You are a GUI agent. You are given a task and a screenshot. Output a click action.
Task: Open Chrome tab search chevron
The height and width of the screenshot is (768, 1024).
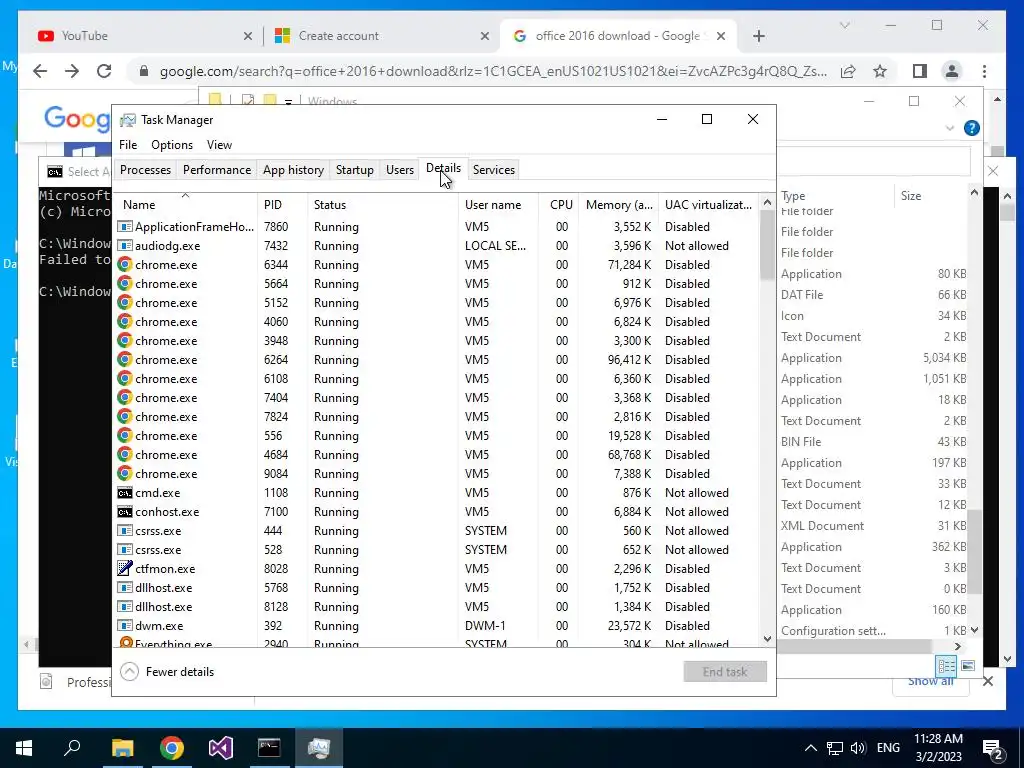pyautogui.click(x=844, y=25)
